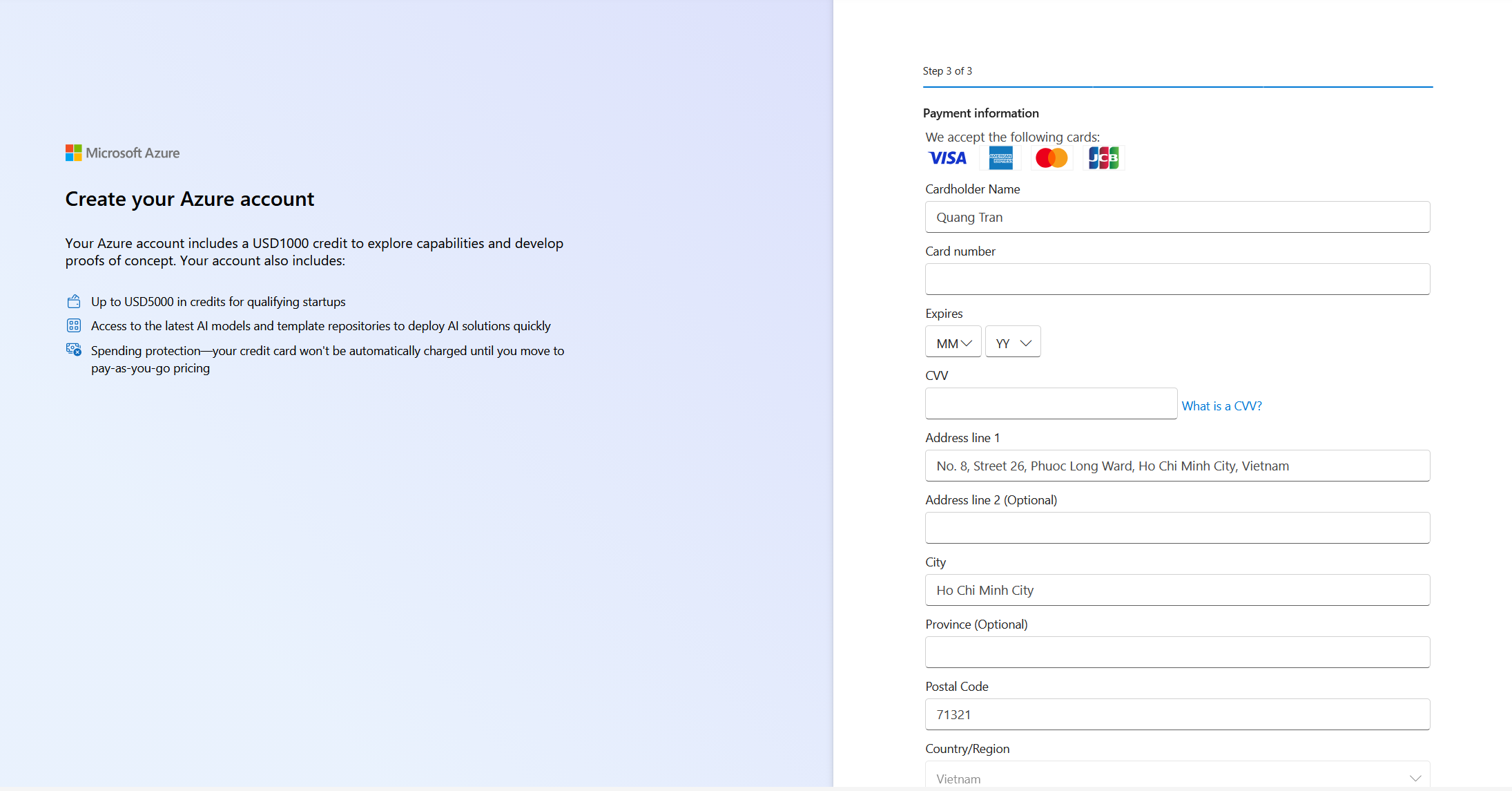
Task: Click the Microsoft Azure logo
Action: pos(123,153)
